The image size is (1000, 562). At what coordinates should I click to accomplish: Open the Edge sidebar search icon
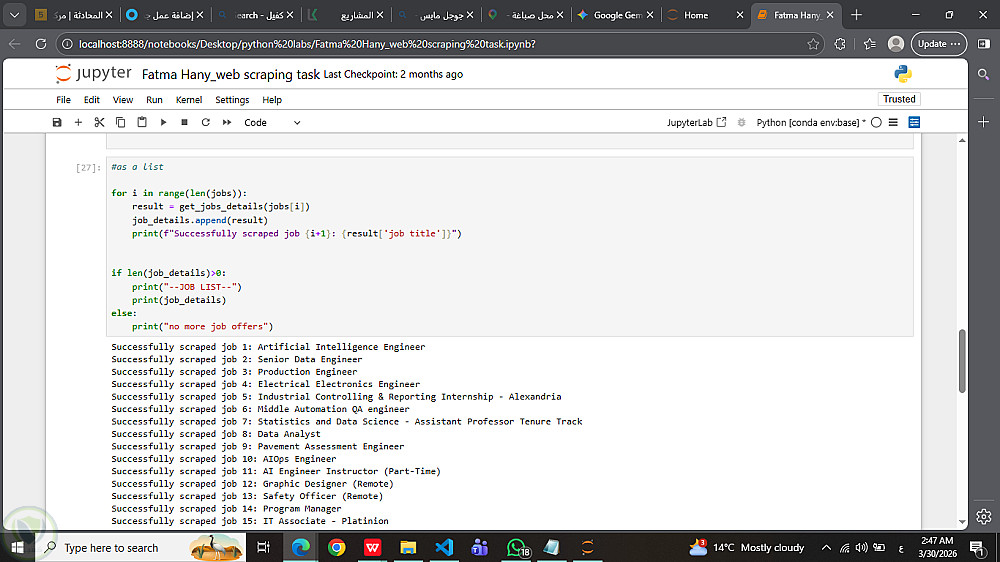coord(983,74)
